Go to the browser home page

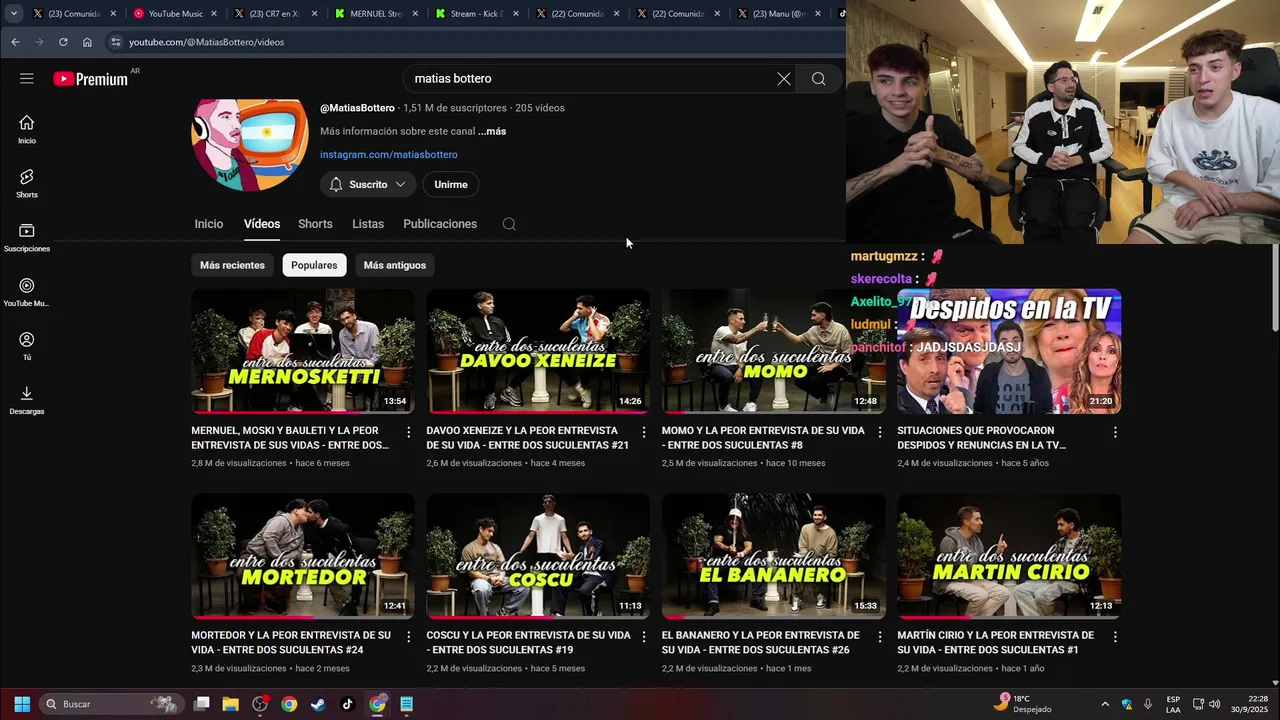click(87, 42)
